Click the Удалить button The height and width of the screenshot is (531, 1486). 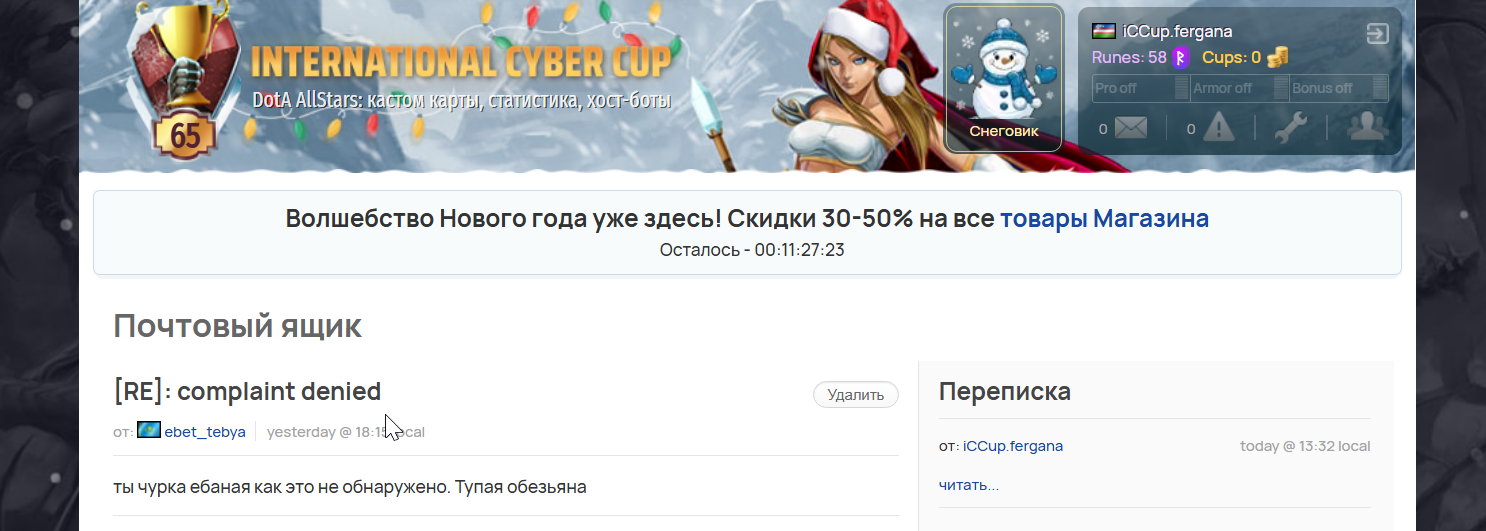click(x=856, y=395)
